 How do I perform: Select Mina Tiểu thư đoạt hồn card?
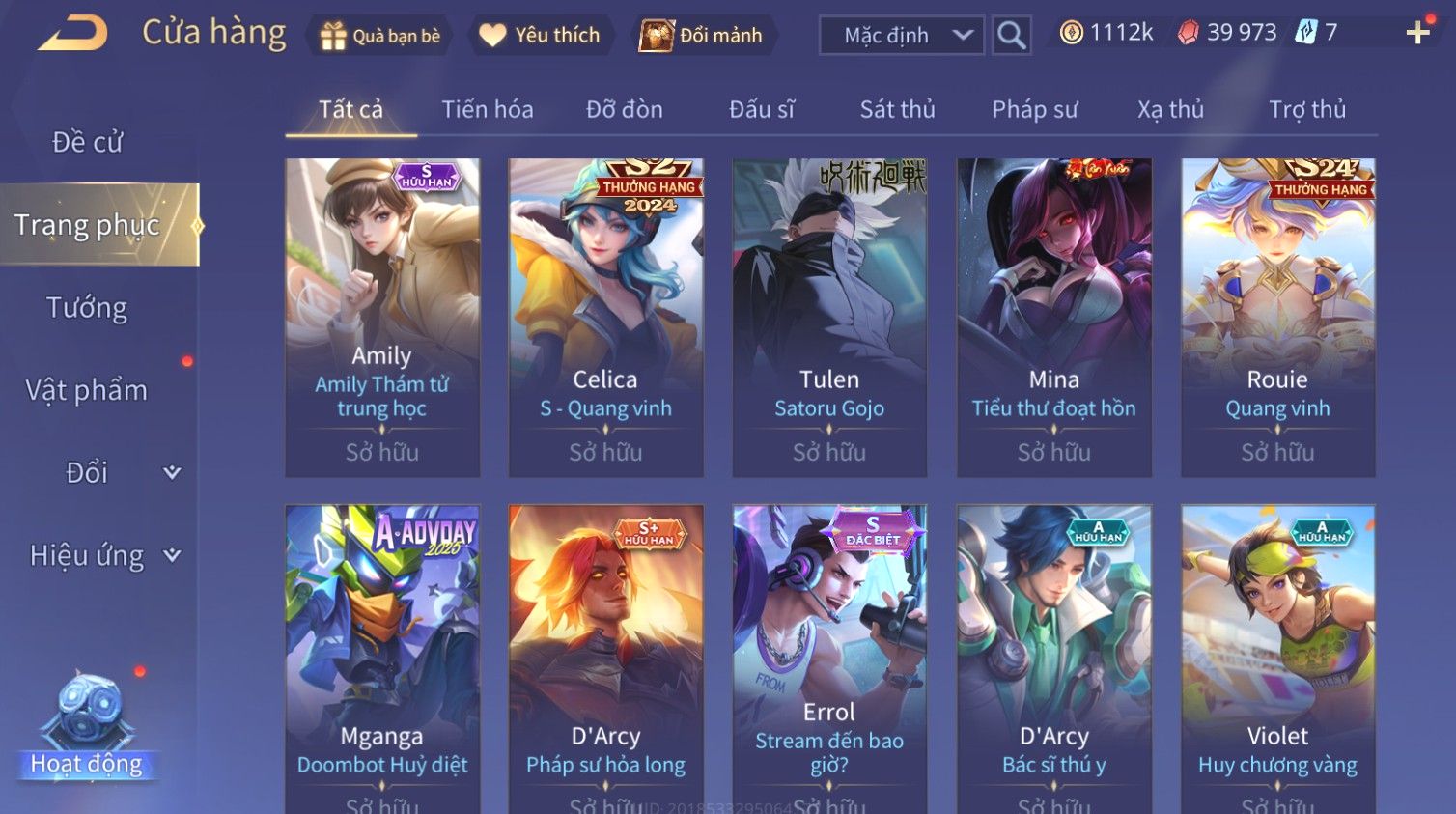coord(1053,318)
